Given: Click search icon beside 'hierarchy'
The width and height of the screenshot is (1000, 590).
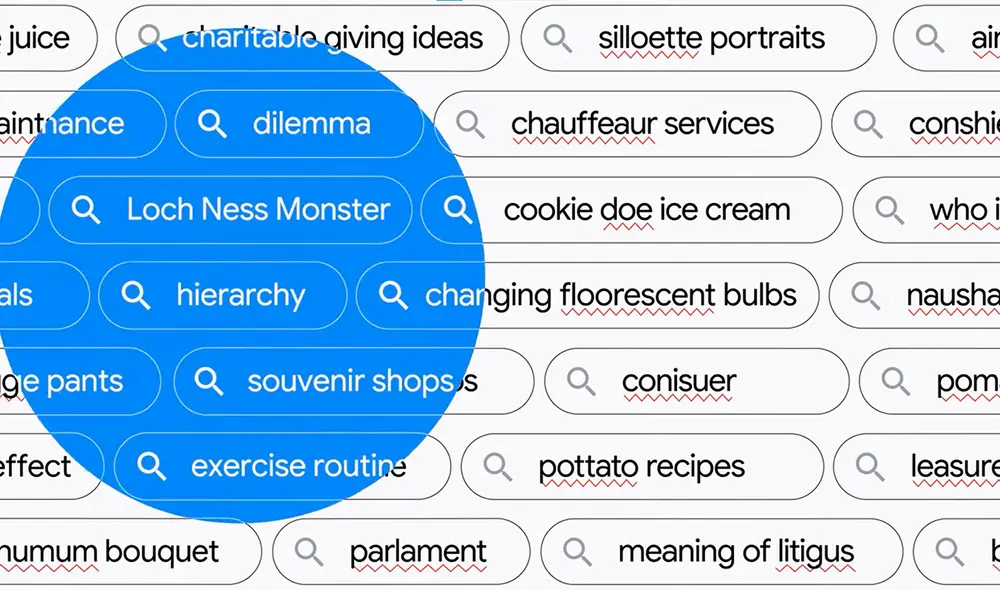Looking at the screenshot, I should [135, 295].
